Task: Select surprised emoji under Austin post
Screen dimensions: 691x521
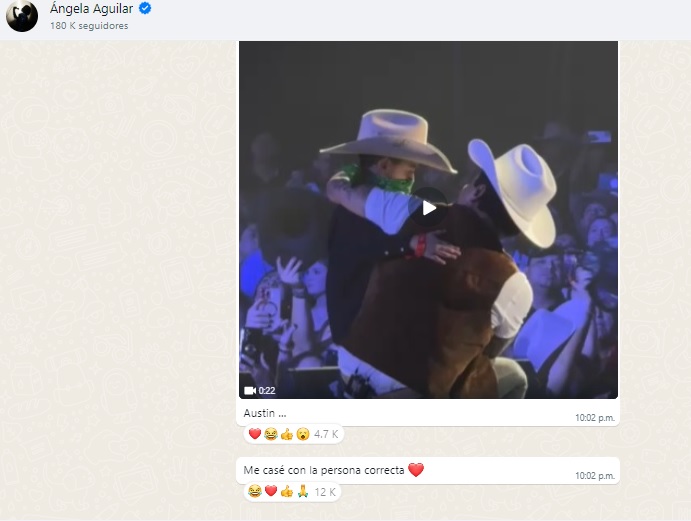Action: (303, 434)
